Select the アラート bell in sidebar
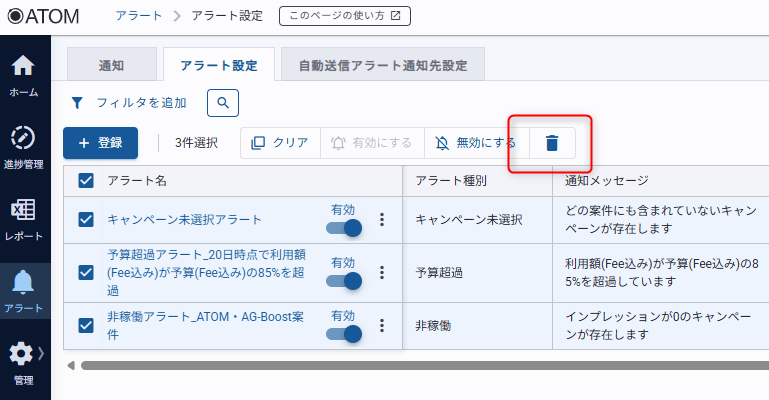 (24, 290)
